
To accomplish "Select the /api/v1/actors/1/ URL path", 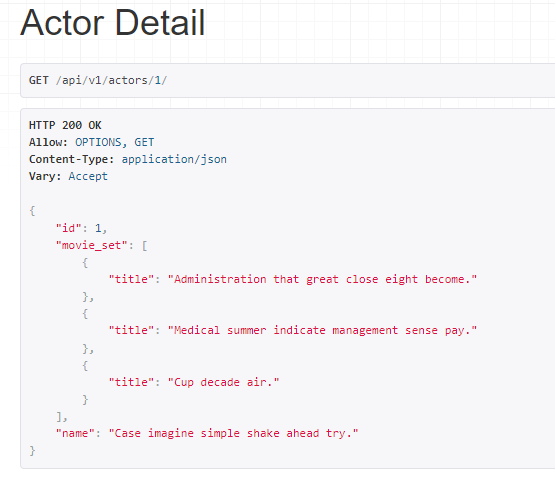I will click(x=111, y=80).
